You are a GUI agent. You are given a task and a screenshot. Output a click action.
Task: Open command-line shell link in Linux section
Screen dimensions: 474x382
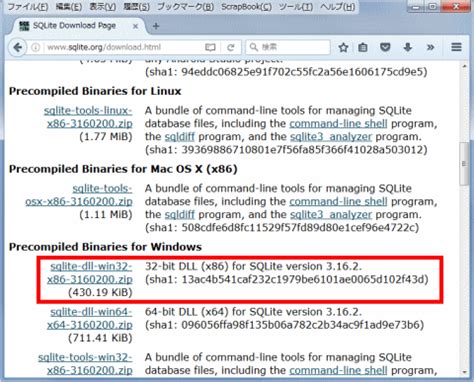(338, 124)
